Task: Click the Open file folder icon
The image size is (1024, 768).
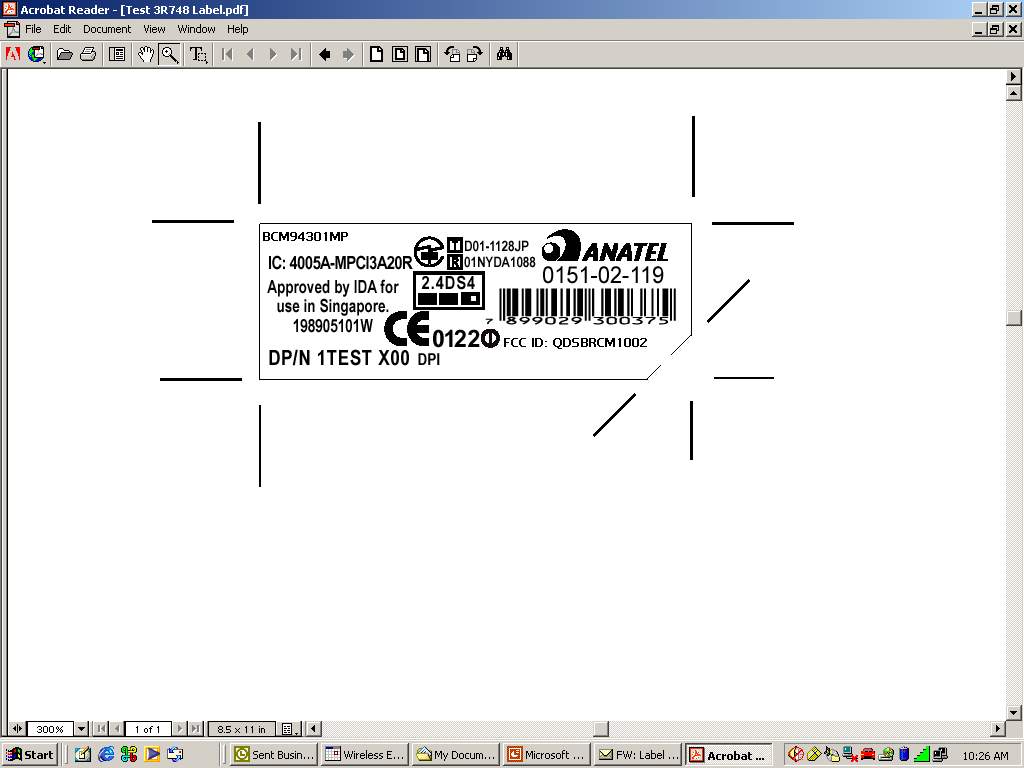Action: pos(64,54)
